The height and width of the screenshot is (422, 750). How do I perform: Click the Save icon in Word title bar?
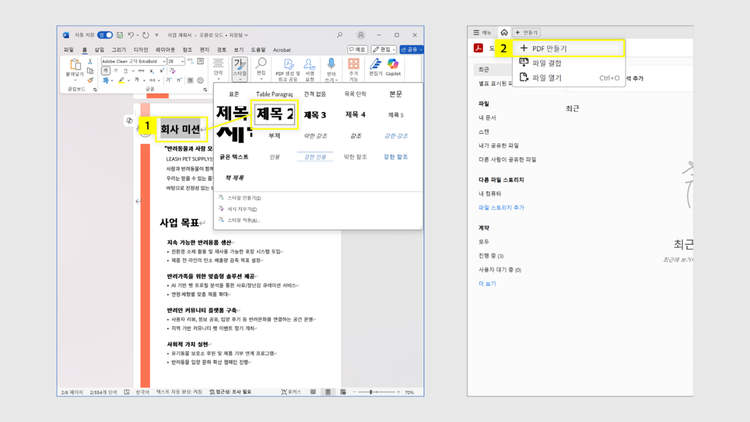click(120, 35)
